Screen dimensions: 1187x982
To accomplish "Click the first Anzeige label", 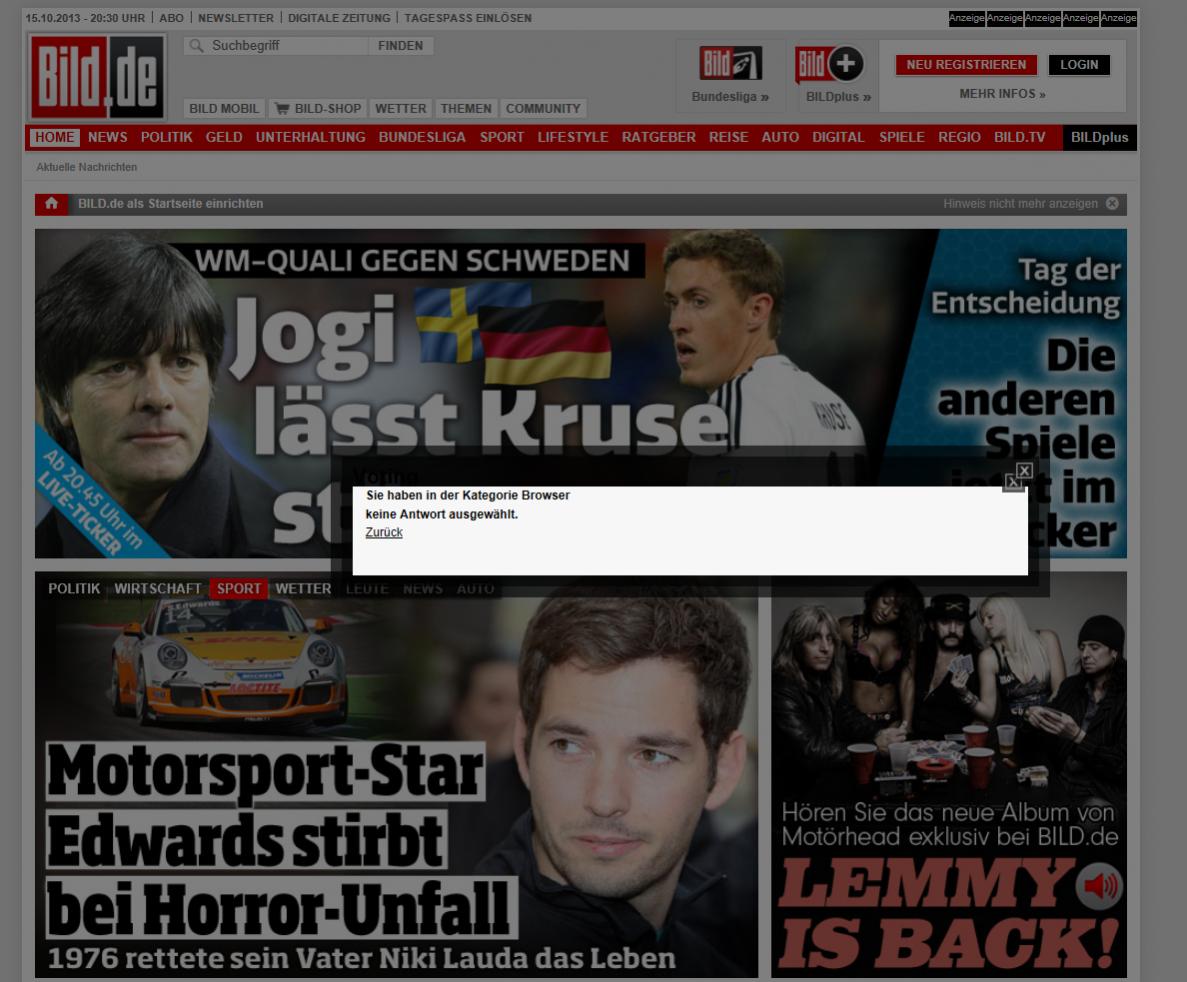I will coord(967,18).
